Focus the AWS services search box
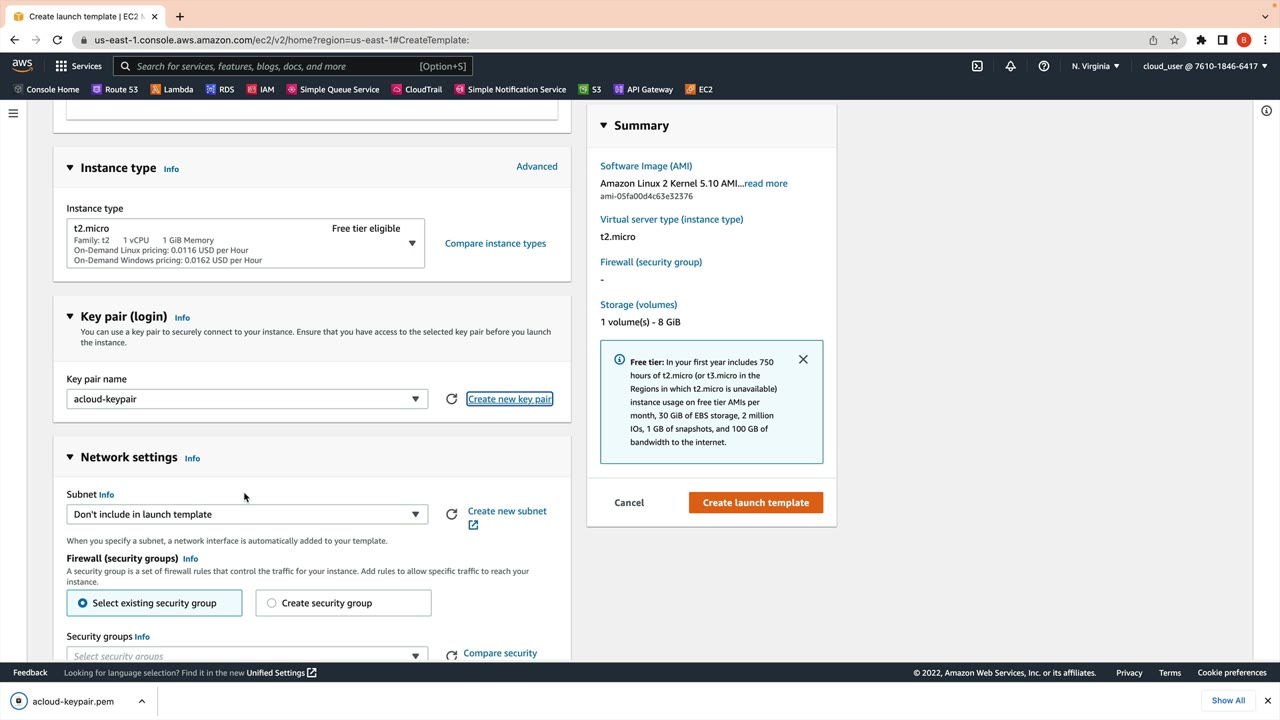This screenshot has width=1280, height=720. click(x=293, y=66)
